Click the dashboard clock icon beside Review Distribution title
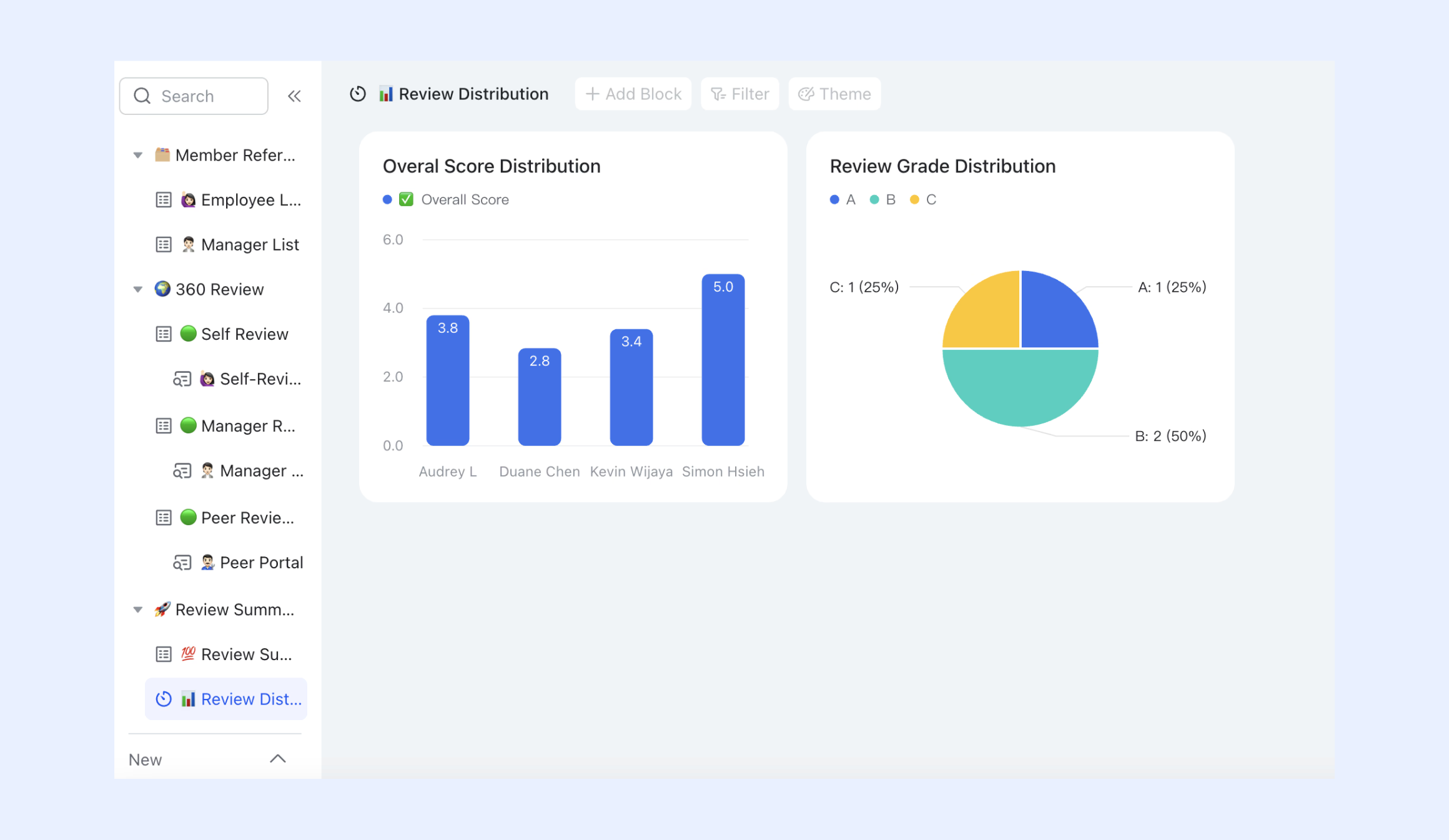The height and width of the screenshot is (840, 1449). click(358, 94)
